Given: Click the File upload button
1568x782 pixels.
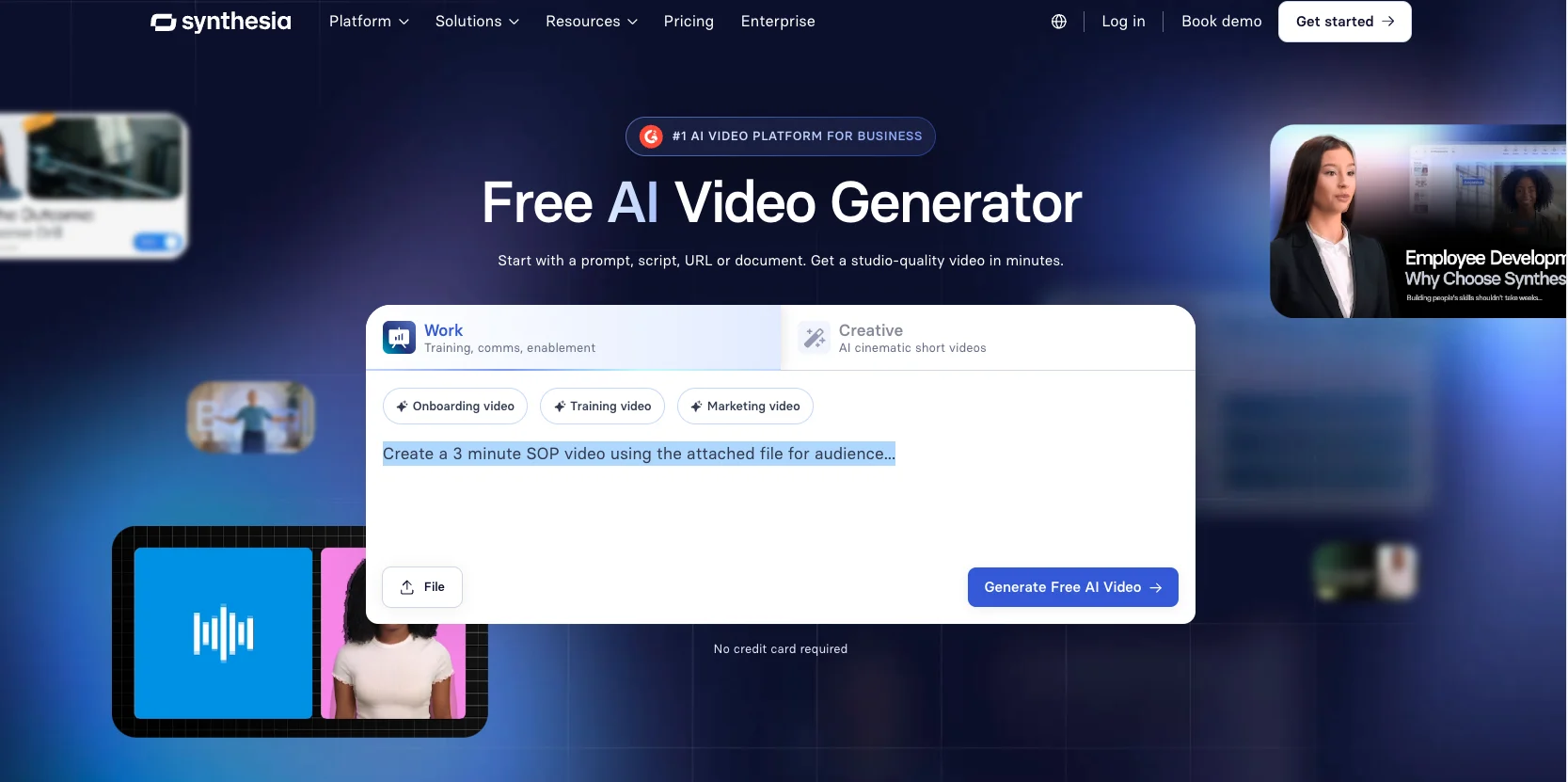Looking at the screenshot, I should click(x=422, y=587).
